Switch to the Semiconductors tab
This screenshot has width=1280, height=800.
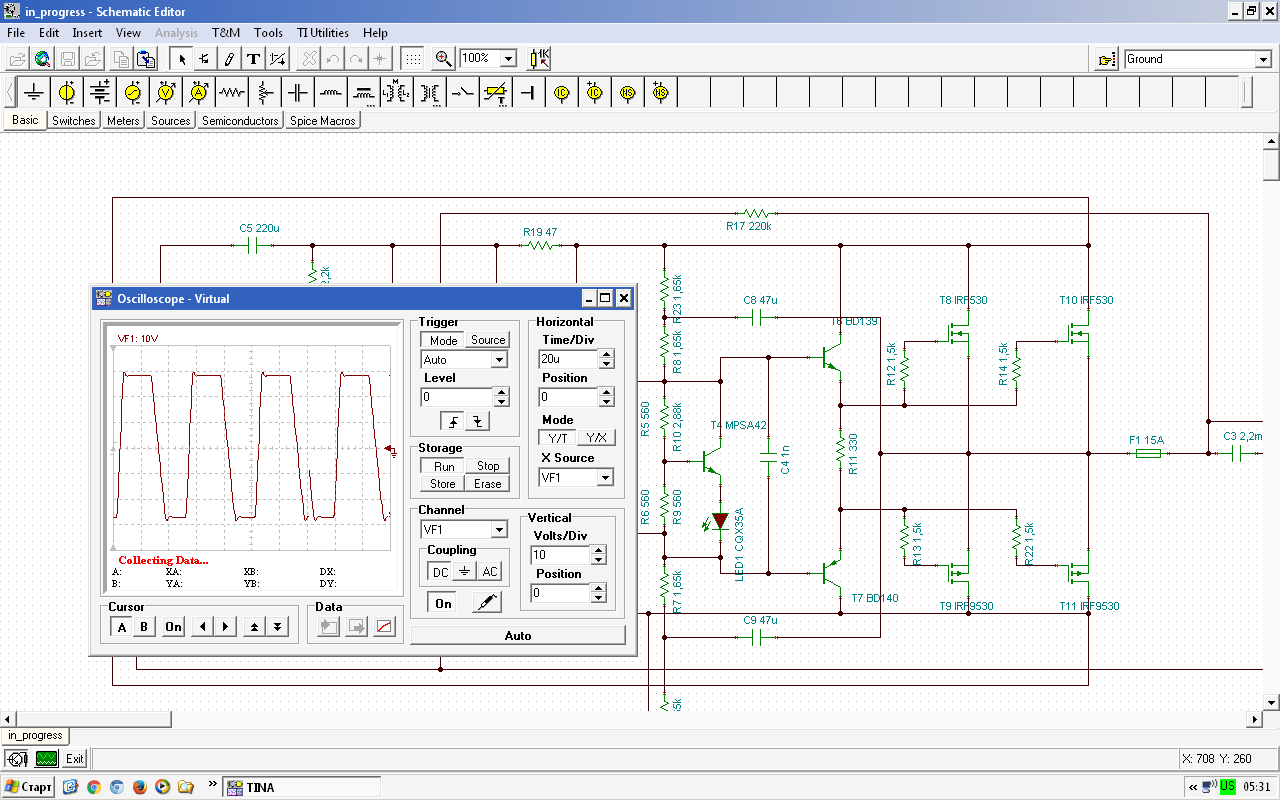click(240, 120)
